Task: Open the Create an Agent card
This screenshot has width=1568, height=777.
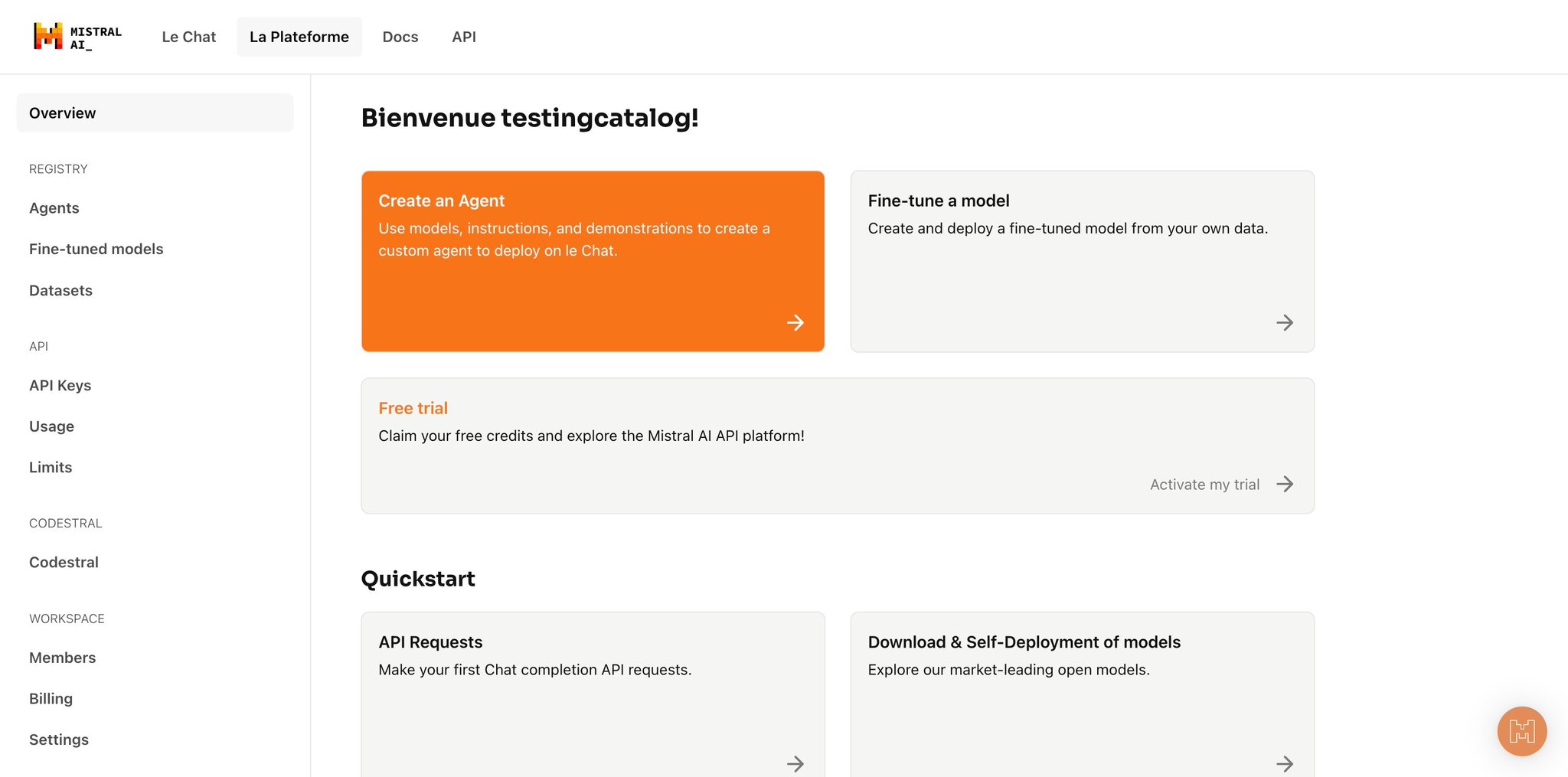Action: [x=593, y=261]
